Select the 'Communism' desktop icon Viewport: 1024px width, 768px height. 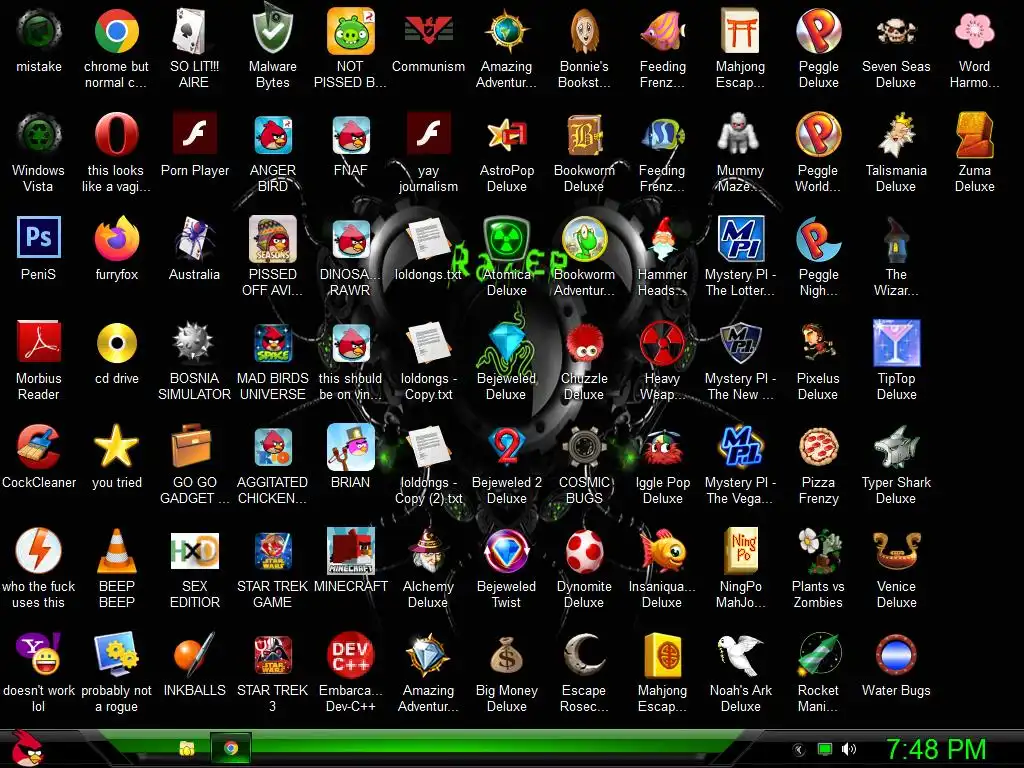point(428,31)
